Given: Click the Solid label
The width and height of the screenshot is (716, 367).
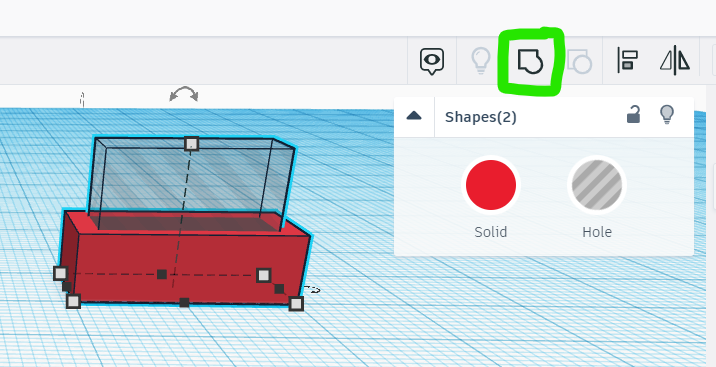Looking at the screenshot, I should point(491,232).
